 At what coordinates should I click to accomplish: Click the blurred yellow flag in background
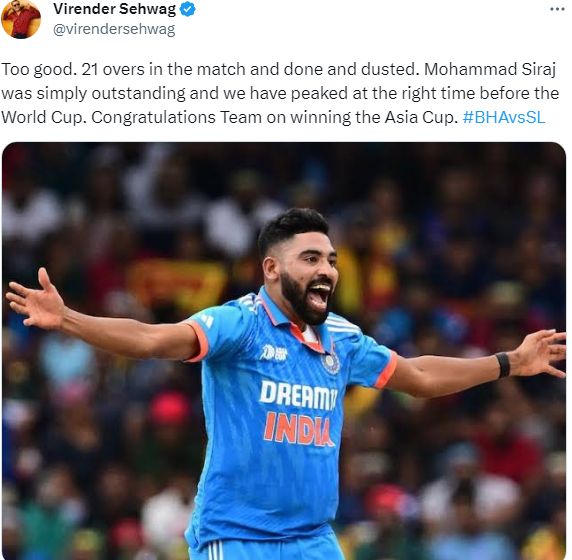tap(178, 280)
